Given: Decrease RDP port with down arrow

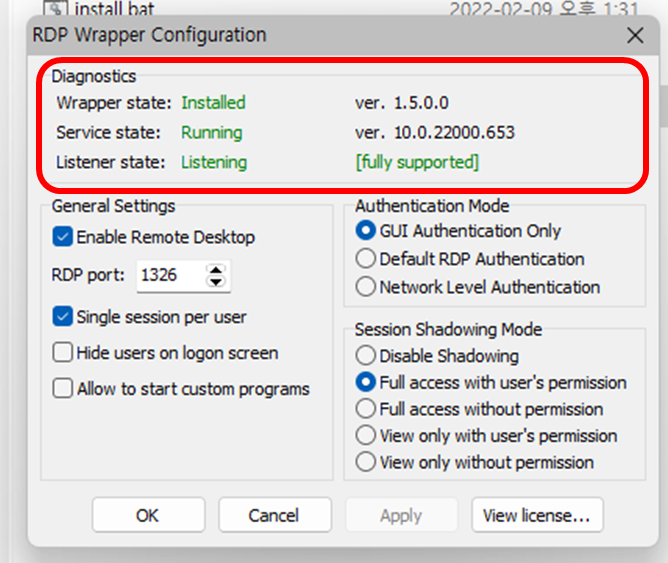Looking at the screenshot, I should (216, 282).
